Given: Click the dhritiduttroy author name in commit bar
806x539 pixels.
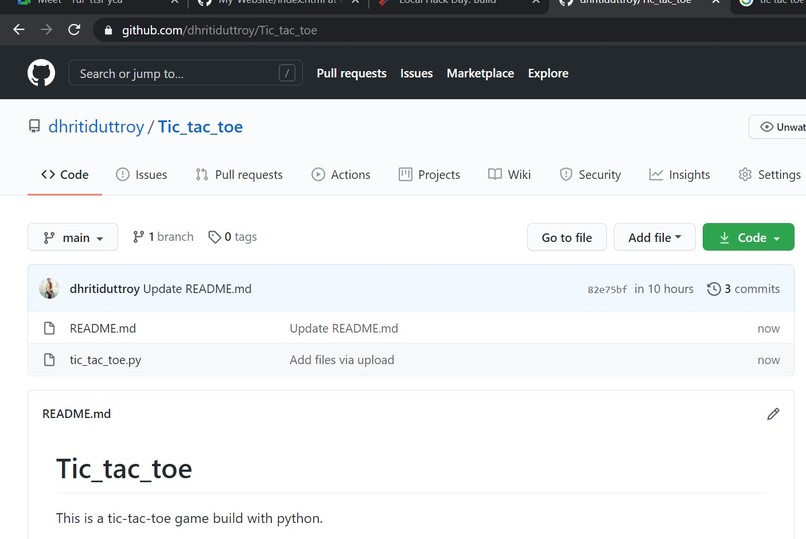Looking at the screenshot, I should point(104,289).
